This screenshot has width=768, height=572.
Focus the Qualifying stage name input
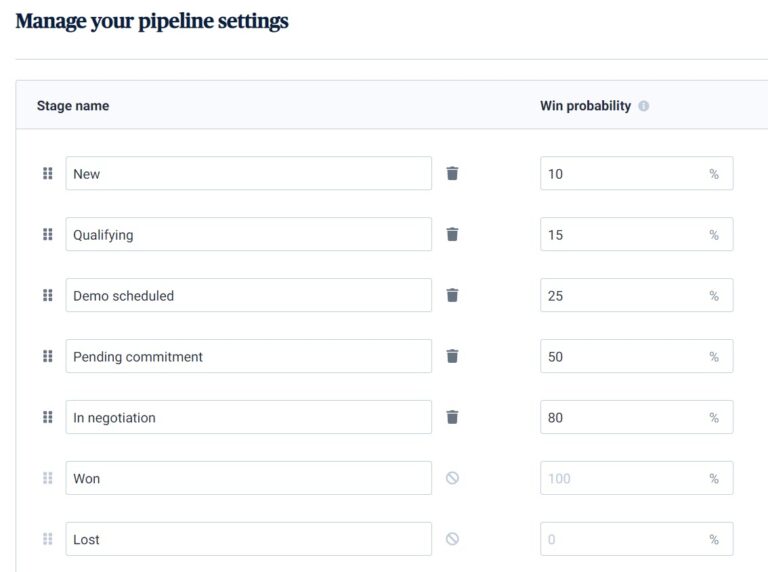tap(248, 234)
